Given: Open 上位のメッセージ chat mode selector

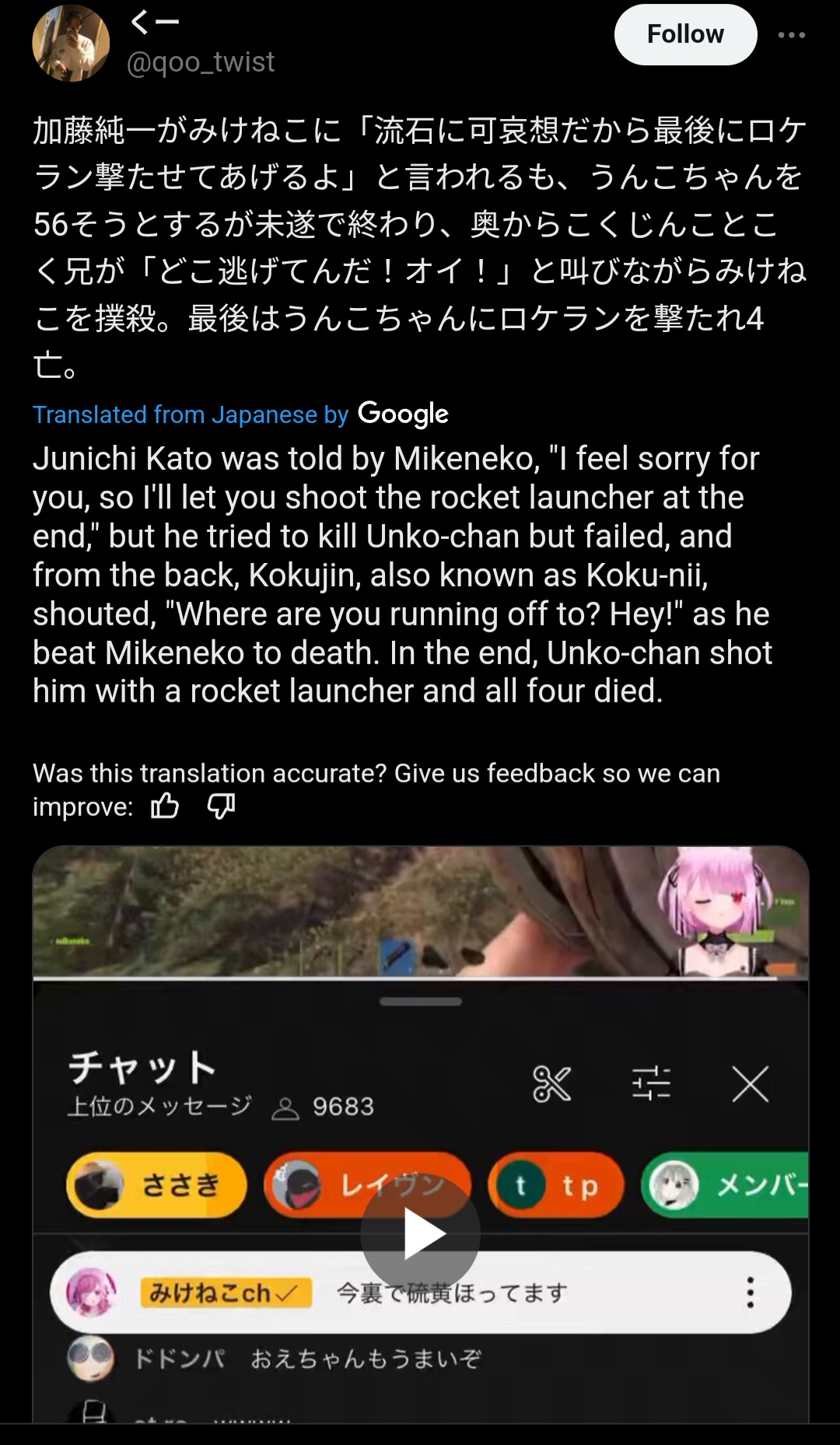Looking at the screenshot, I should (159, 1106).
